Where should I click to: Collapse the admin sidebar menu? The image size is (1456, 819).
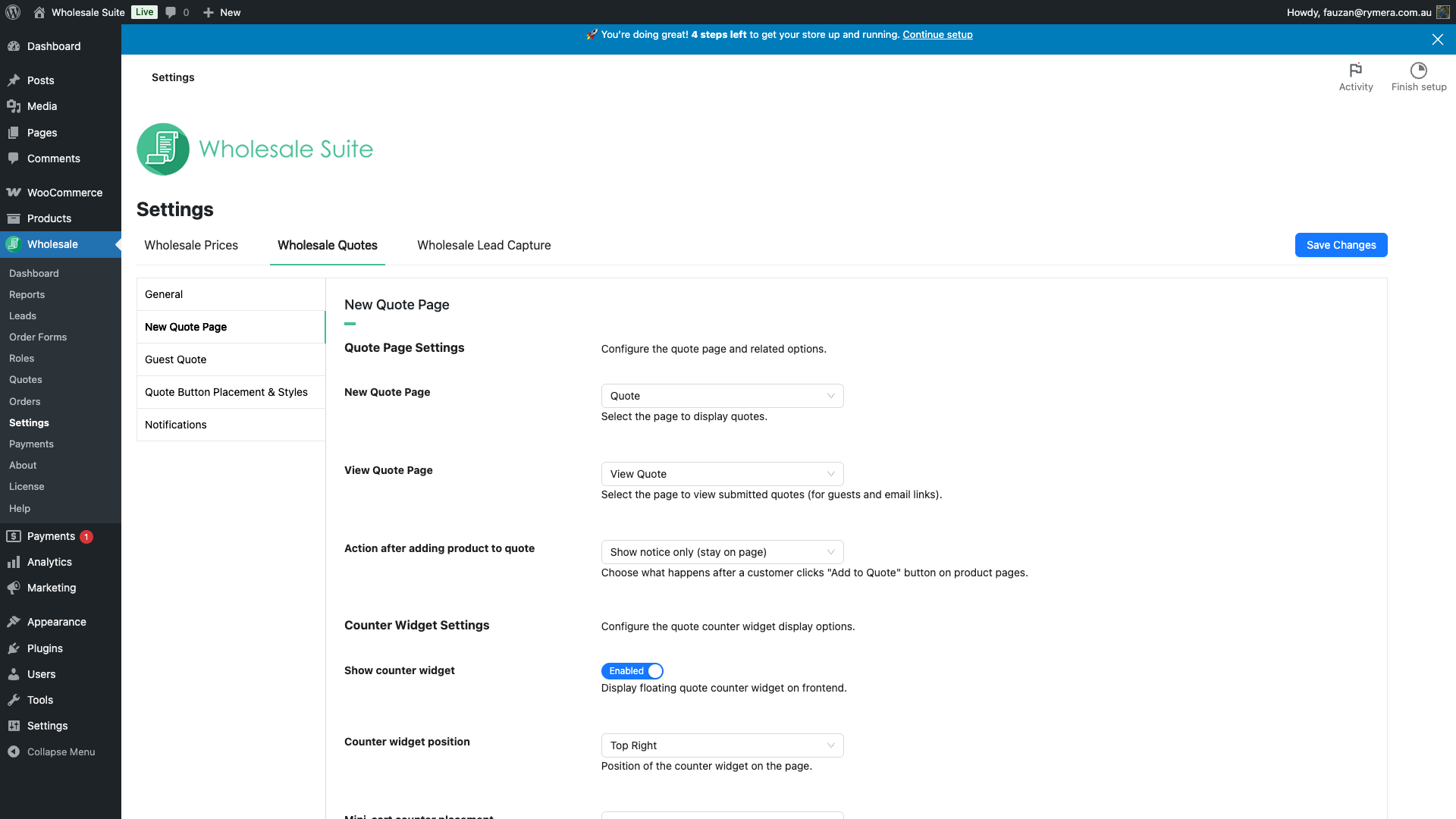click(x=61, y=752)
